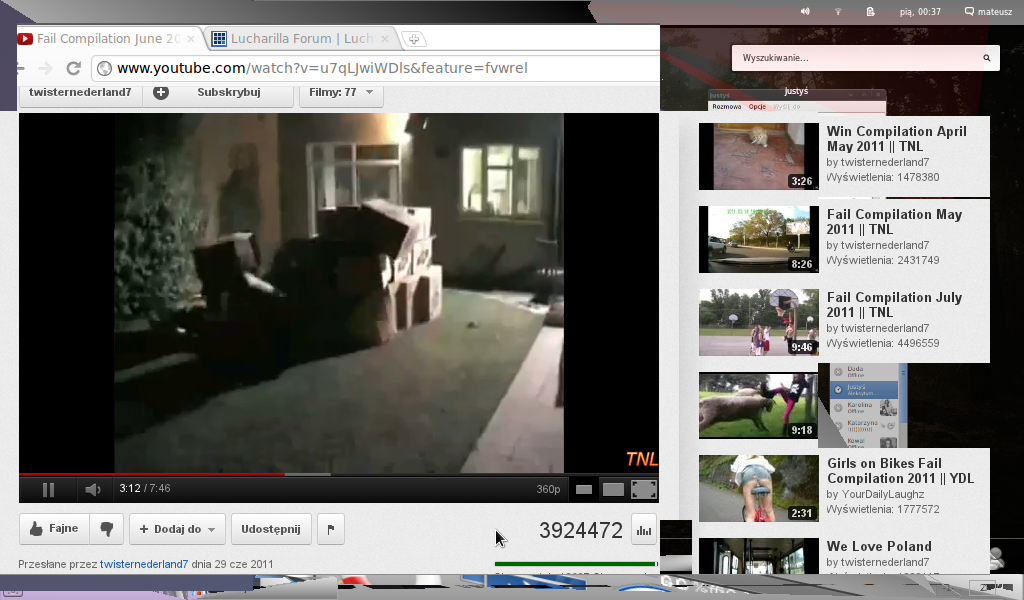
Task: Select Duda in the contact list window
Action: [x=864, y=372]
